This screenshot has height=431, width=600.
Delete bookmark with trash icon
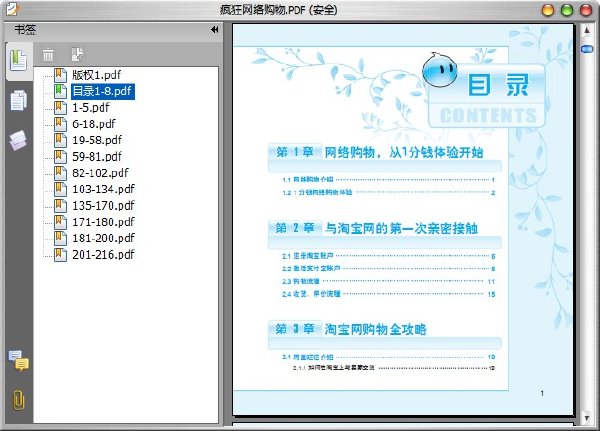(48, 54)
